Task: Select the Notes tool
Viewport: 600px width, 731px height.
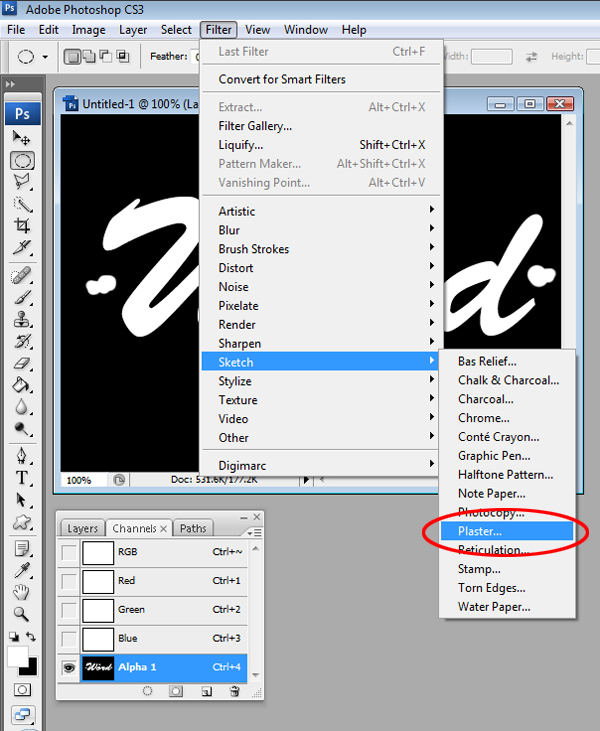Action: click(x=21, y=549)
